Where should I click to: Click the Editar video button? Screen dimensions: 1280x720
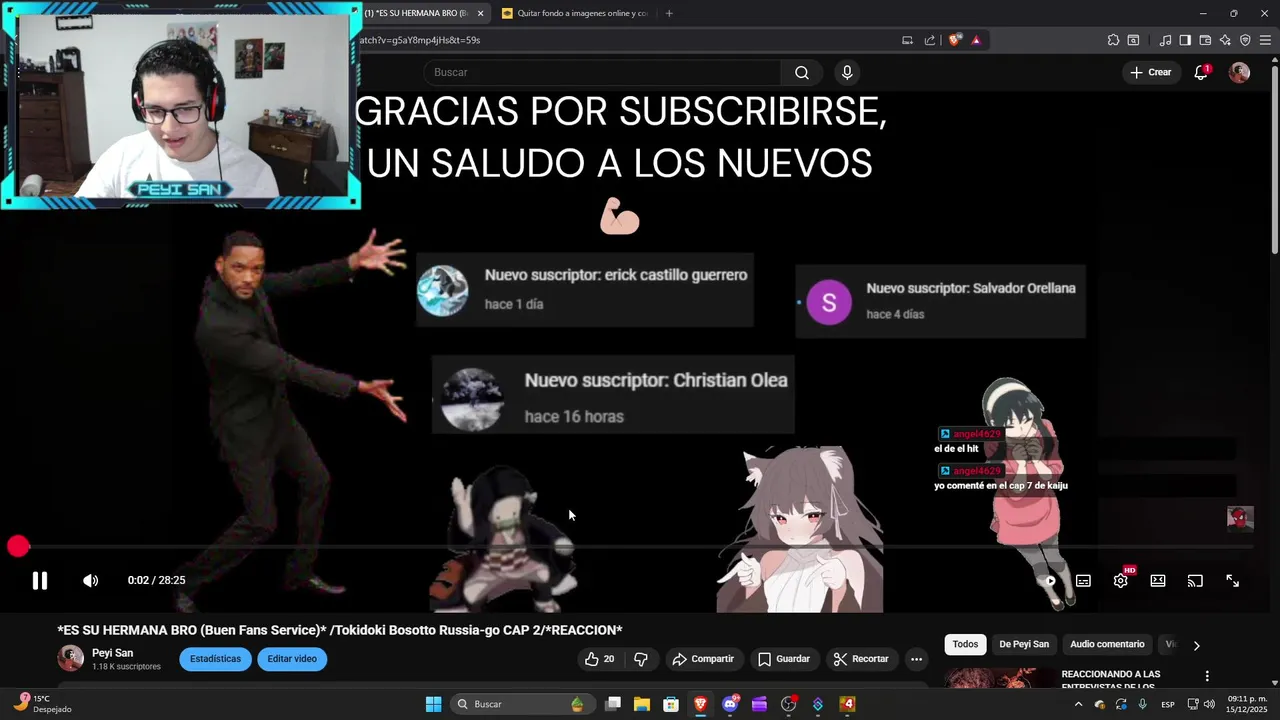[x=292, y=659]
